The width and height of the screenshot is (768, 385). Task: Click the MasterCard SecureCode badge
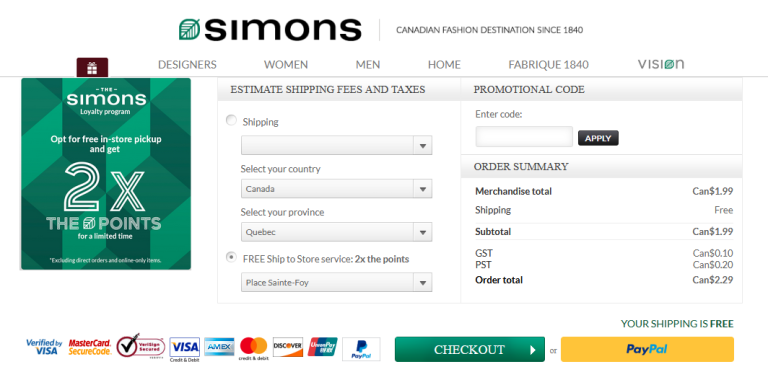tap(90, 347)
